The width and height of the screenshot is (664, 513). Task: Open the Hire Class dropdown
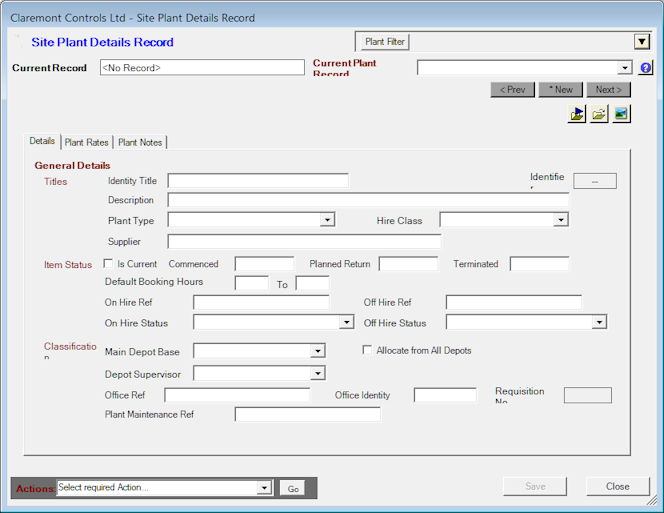click(561, 220)
